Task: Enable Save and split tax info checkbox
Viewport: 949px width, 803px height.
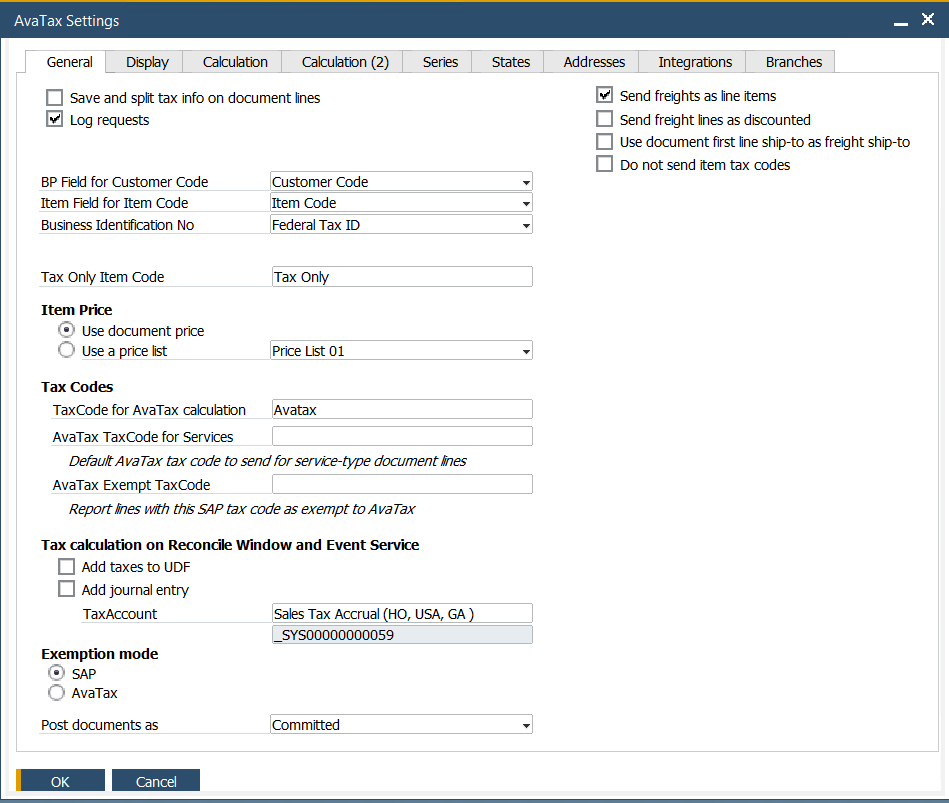Action: (54, 97)
